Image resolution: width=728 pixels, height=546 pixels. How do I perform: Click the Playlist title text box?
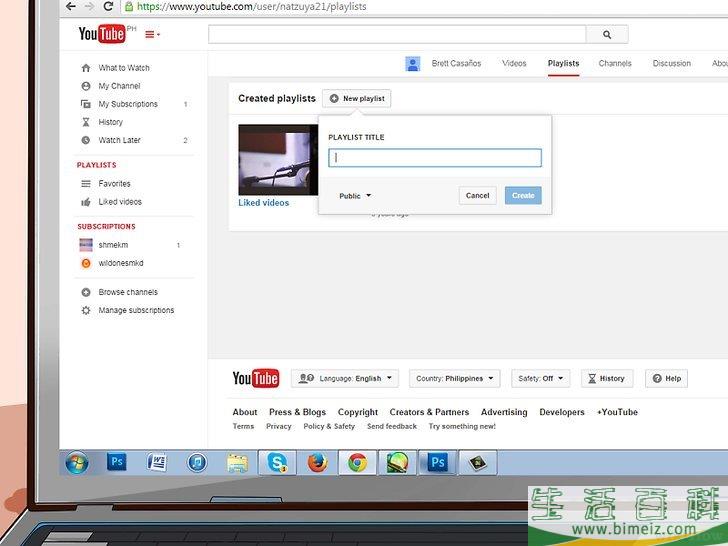point(435,158)
